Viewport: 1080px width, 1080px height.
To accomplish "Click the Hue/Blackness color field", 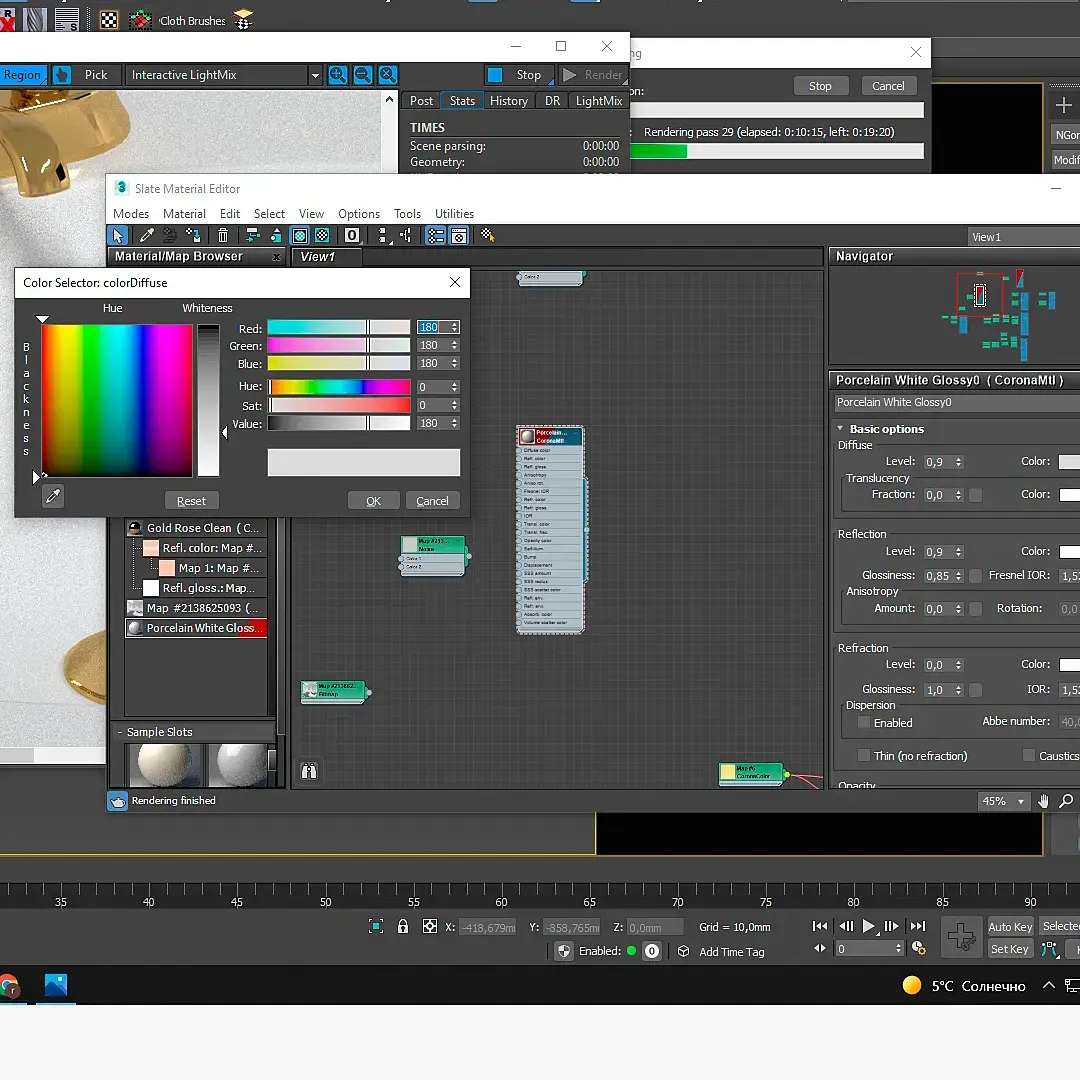I will [x=116, y=400].
